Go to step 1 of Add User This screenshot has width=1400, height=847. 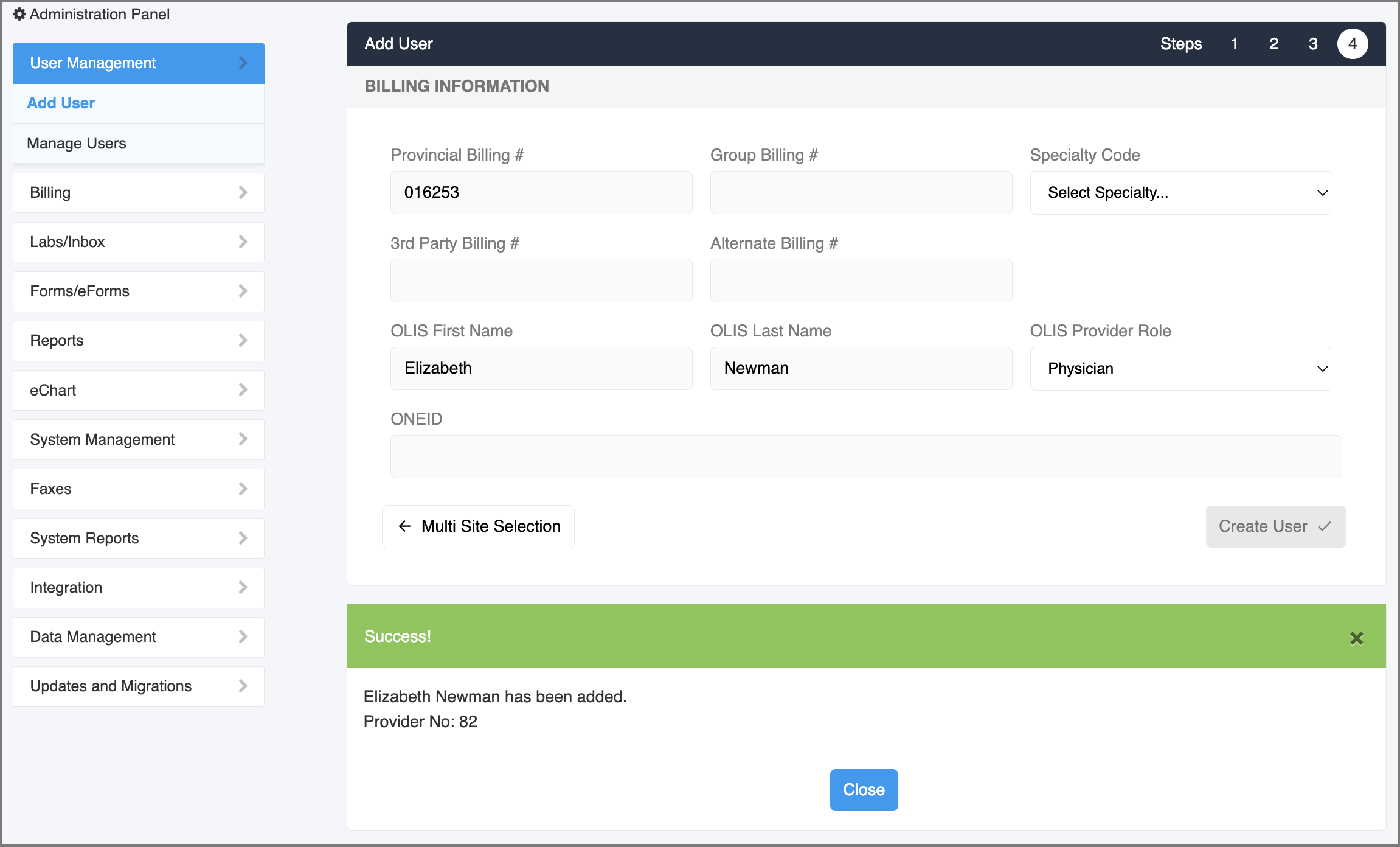point(1234,44)
